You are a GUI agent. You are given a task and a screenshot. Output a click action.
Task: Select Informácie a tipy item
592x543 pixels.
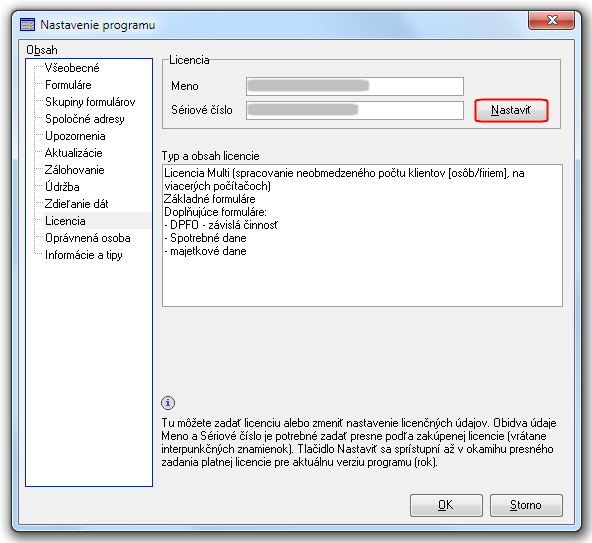click(83, 255)
